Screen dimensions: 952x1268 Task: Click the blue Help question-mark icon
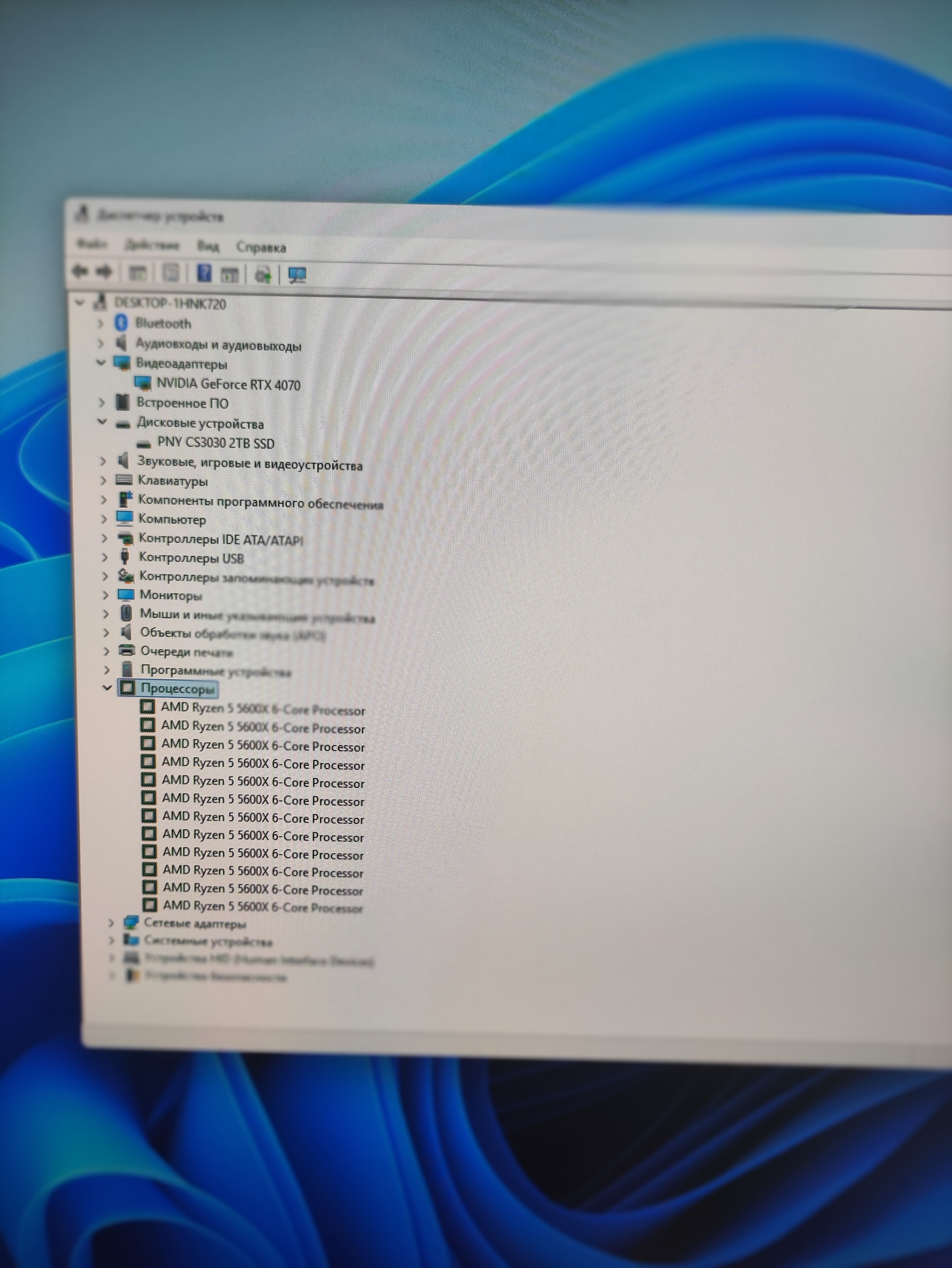[204, 273]
